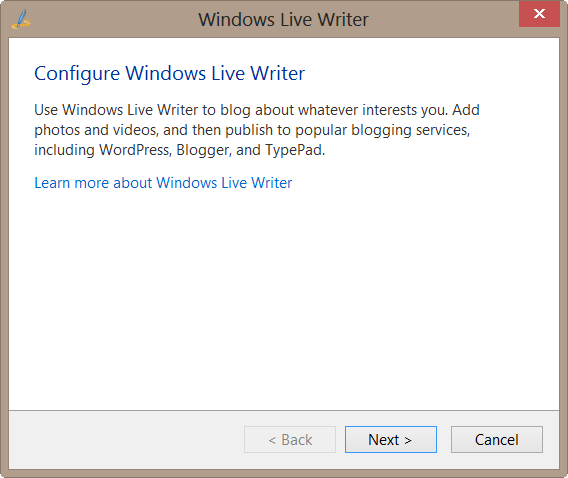
Task: Click the word WordPress in the description
Action: (x=135, y=150)
